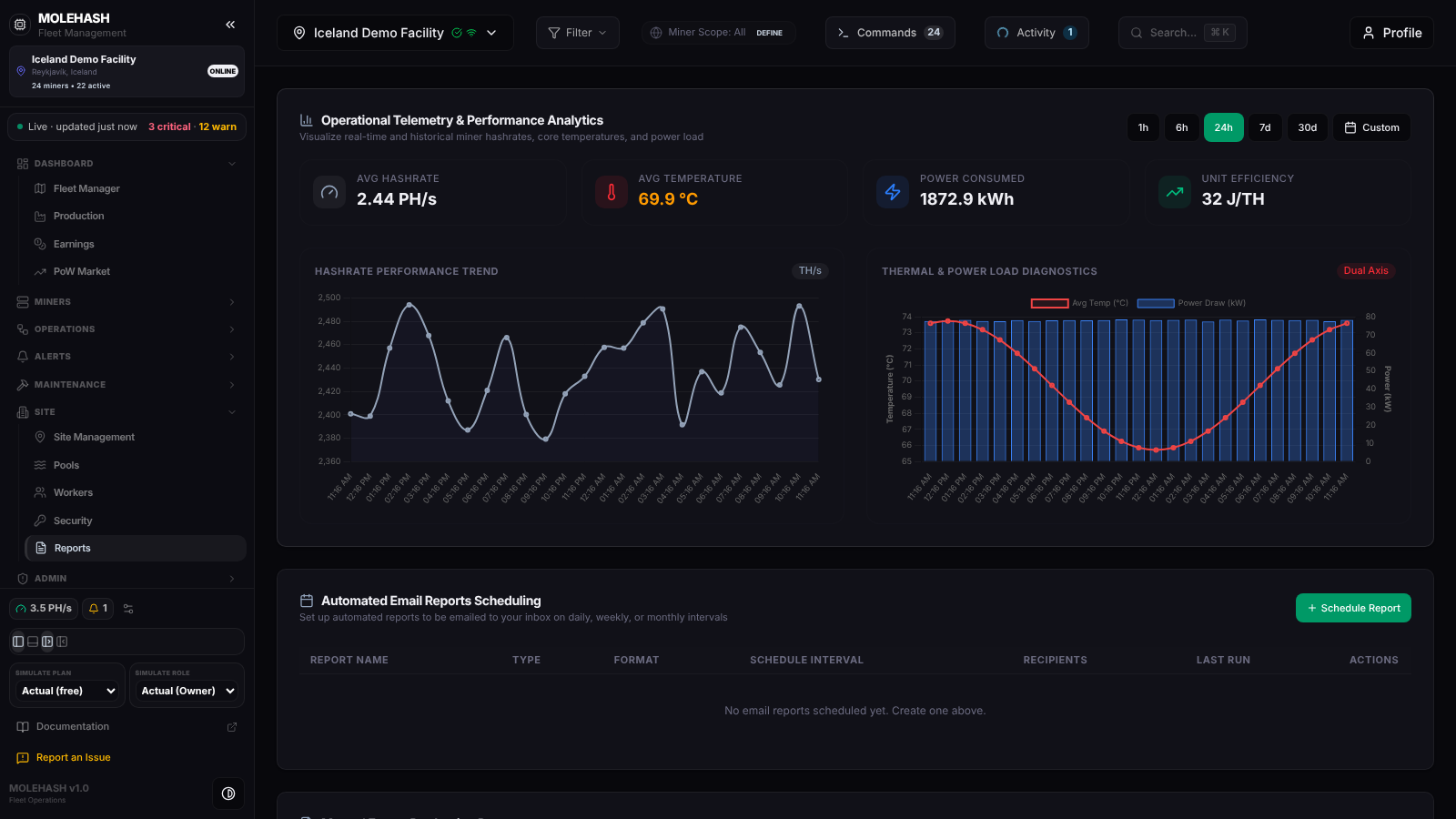The width and height of the screenshot is (1456, 819).
Task: Click the lightning bolt Power Consumed icon
Action: click(893, 192)
